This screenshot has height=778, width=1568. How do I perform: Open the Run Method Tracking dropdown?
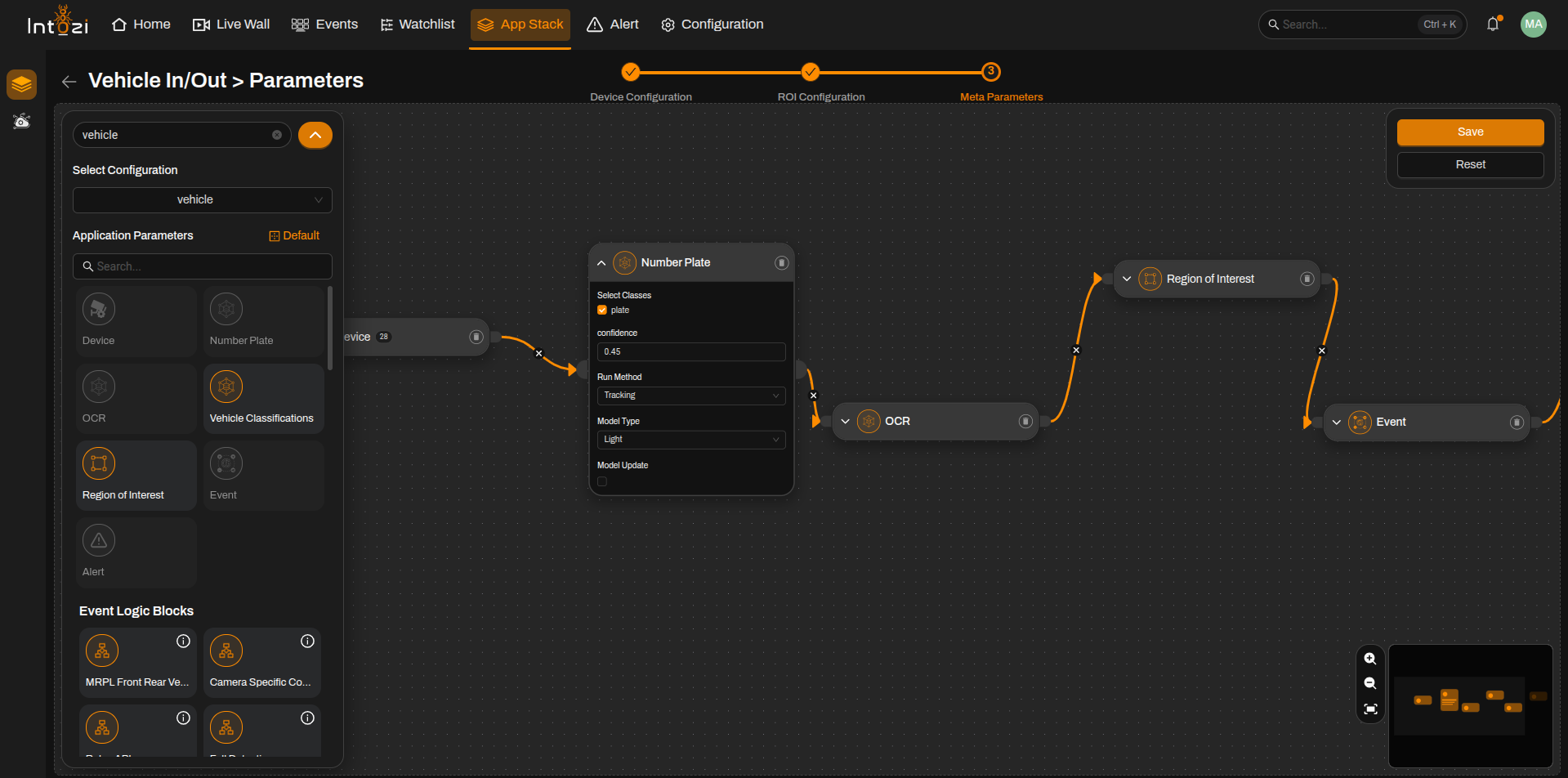691,396
